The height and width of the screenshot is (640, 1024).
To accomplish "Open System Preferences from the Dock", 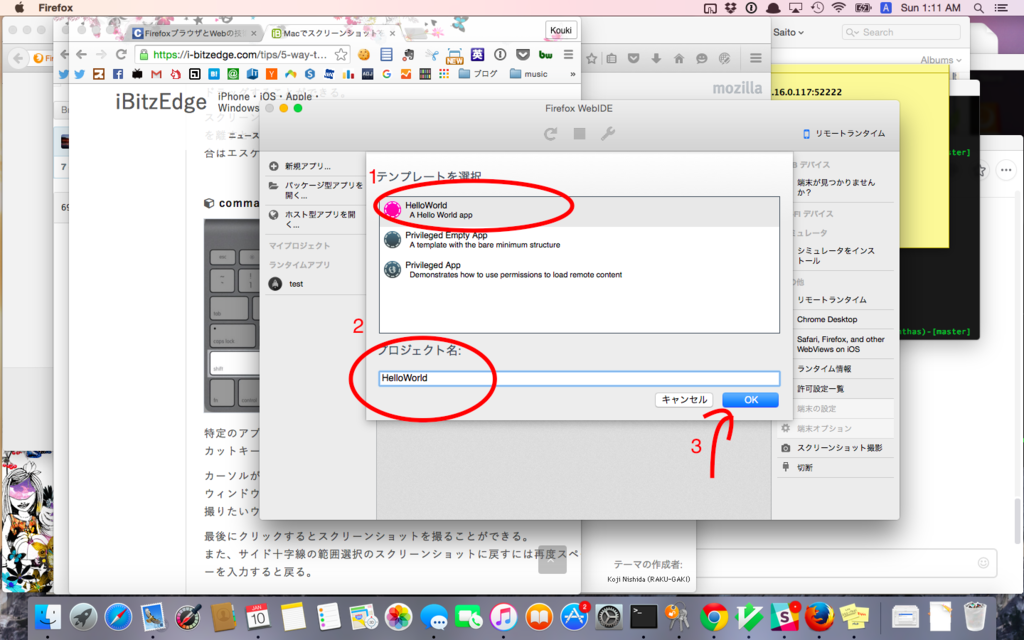I will coord(609,616).
